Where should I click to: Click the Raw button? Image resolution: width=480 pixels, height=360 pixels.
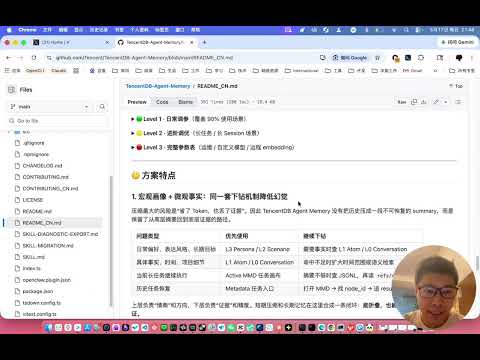click(402, 102)
